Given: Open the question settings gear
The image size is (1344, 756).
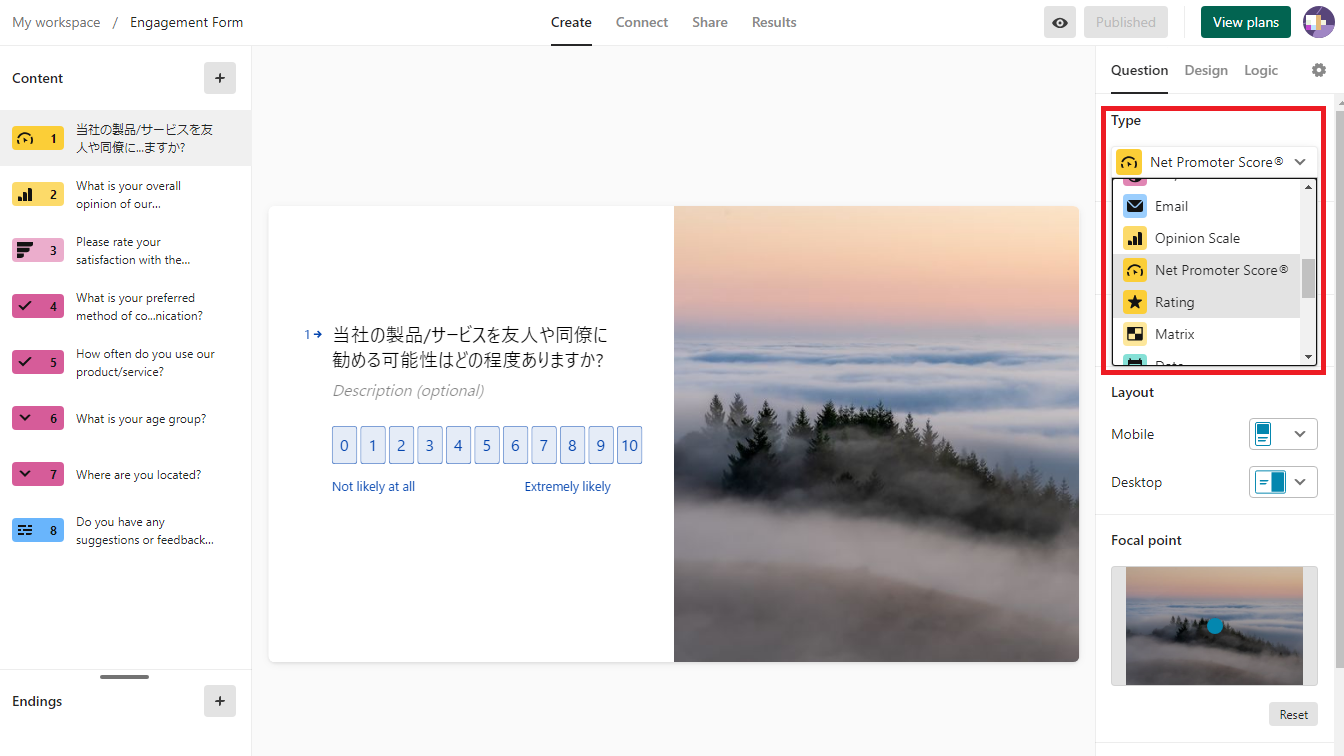Looking at the screenshot, I should [x=1319, y=70].
